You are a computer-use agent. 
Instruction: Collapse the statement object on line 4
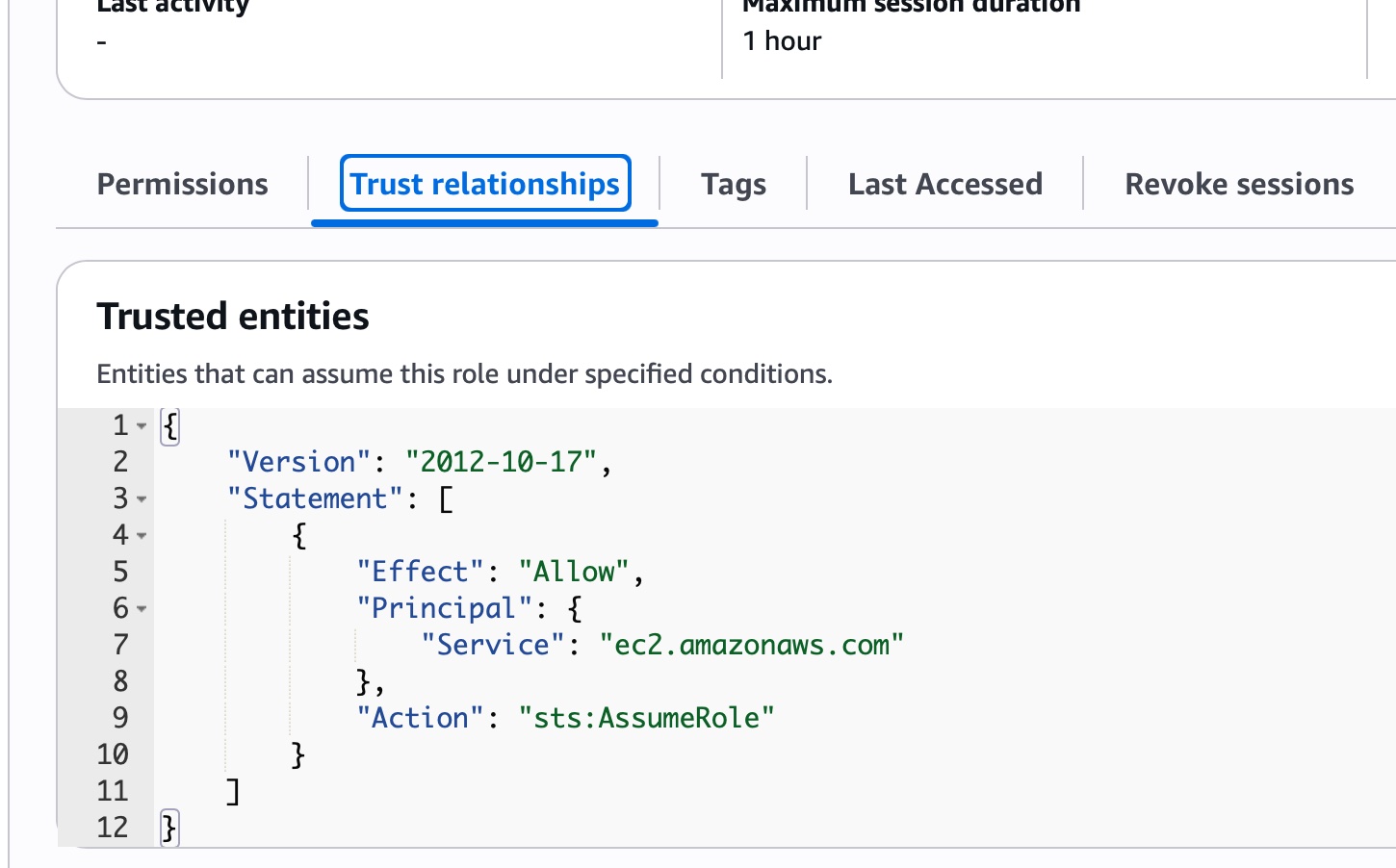click(142, 536)
